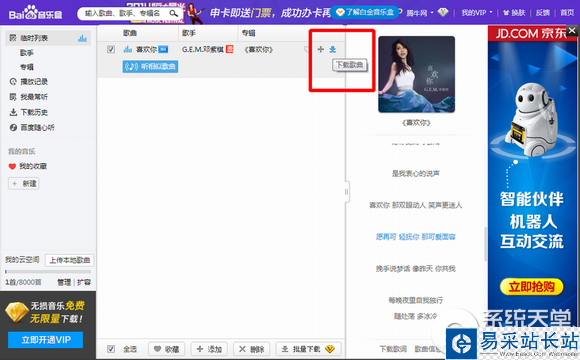Click highlighted blue lyric line 愿再可
The height and width of the screenshot is (360, 580).
[x=416, y=237]
